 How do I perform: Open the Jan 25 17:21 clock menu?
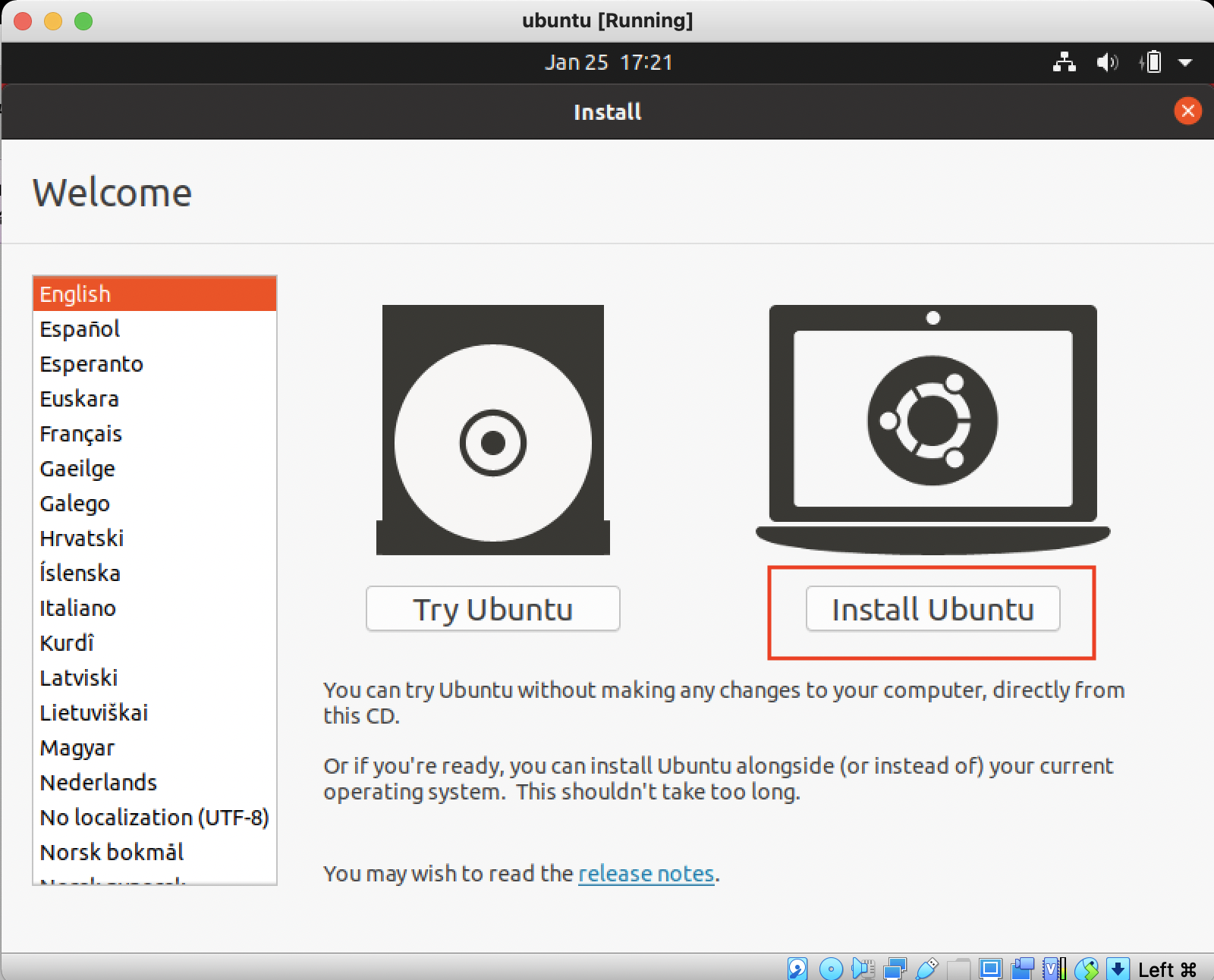coord(609,62)
